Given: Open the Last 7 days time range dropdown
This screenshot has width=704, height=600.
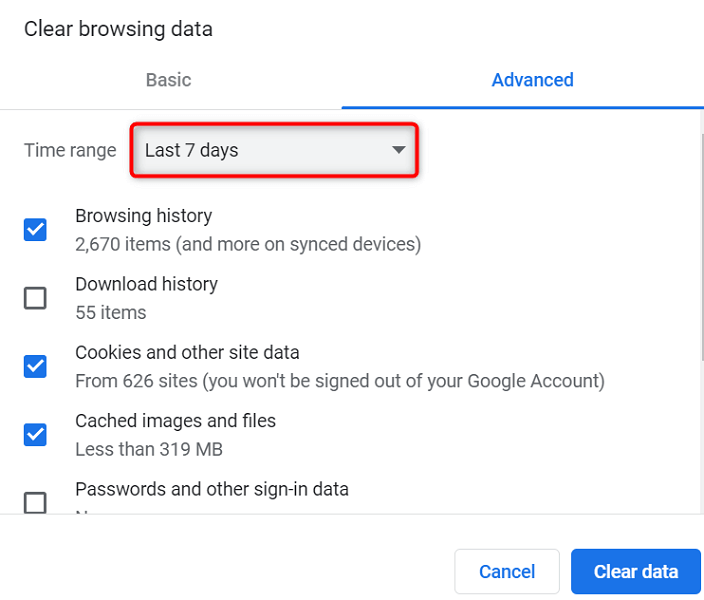Looking at the screenshot, I should tap(272, 151).
